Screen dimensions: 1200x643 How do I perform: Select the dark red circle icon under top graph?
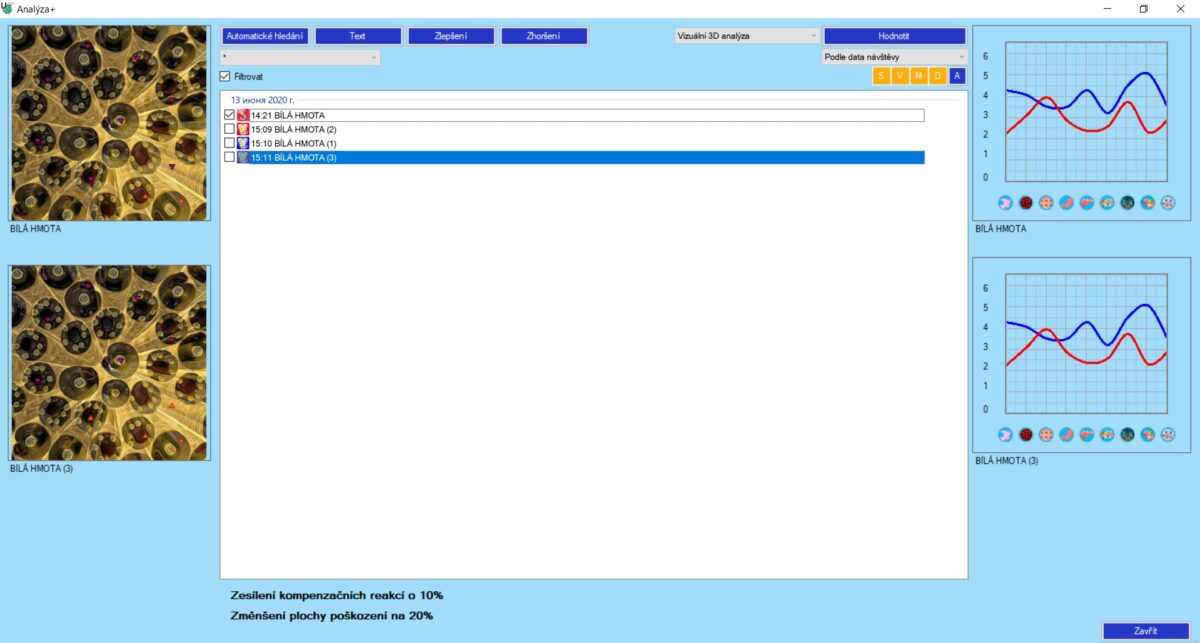(1025, 203)
